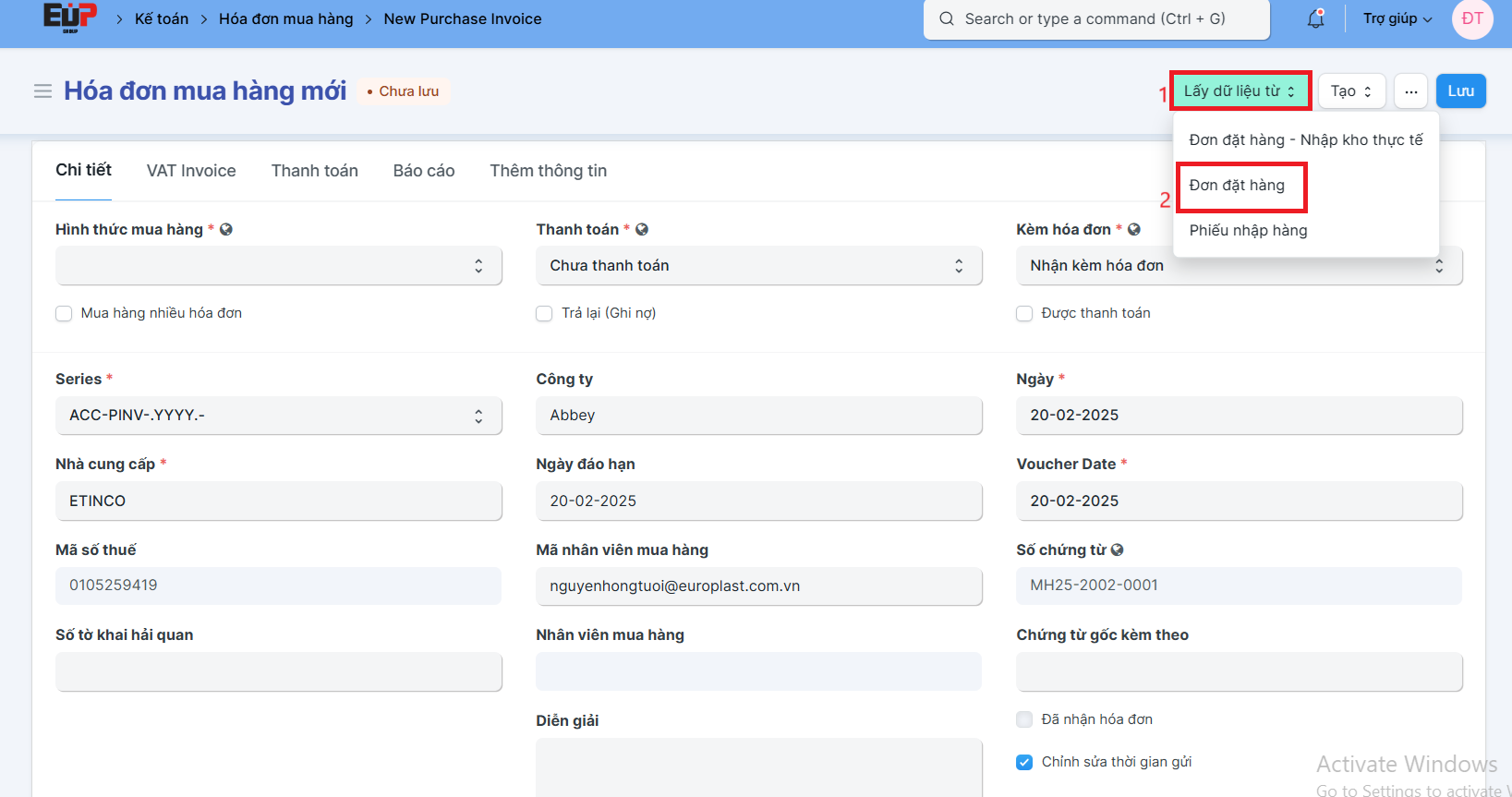Viewport: 1512px width, 797px height.
Task: Expand the Series ACC-PINV dropdown
Action: (x=278, y=416)
